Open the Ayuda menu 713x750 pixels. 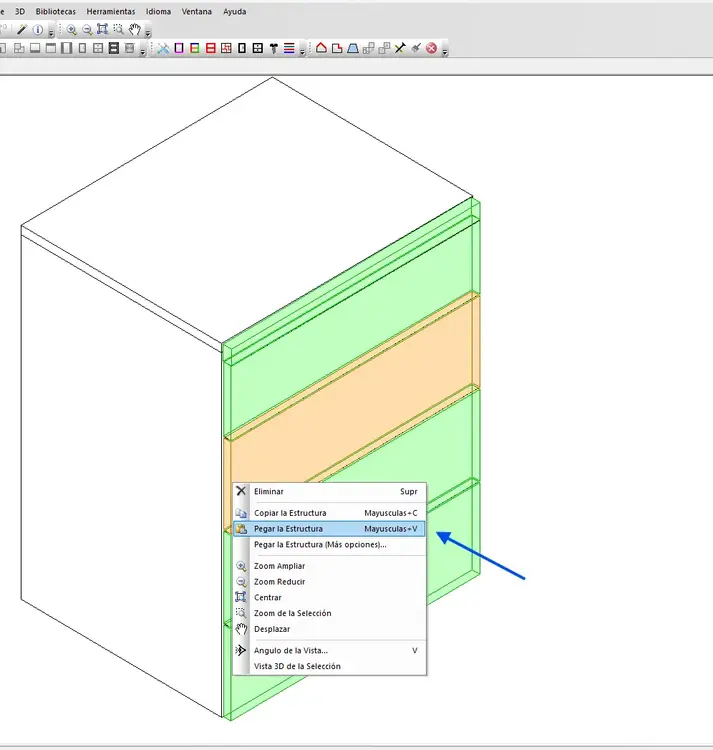click(x=234, y=11)
